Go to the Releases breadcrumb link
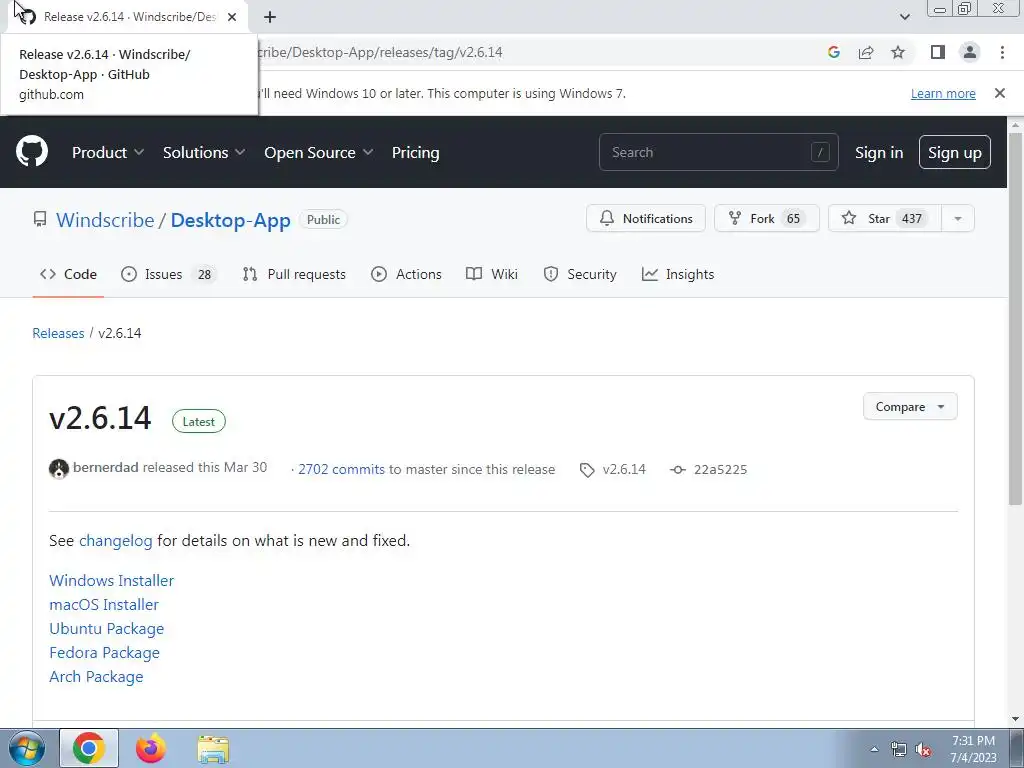 click(58, 333)
